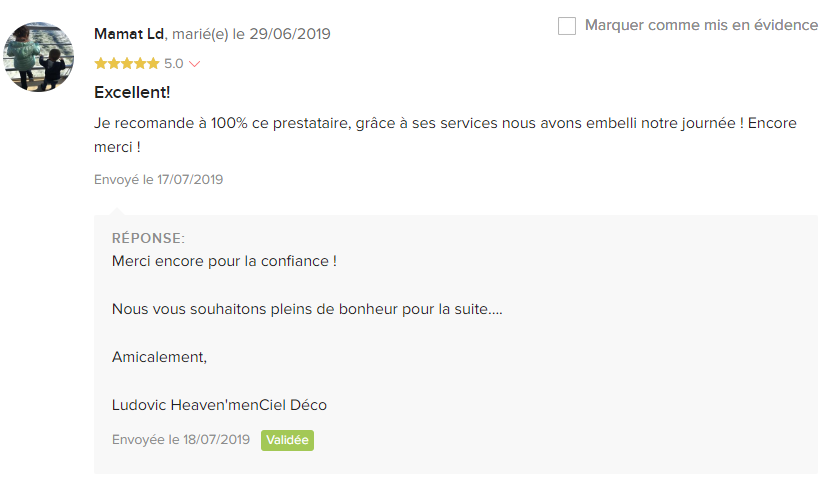Click the five gold stars rating
Viewport: 834px width, 493px height.
127,64
